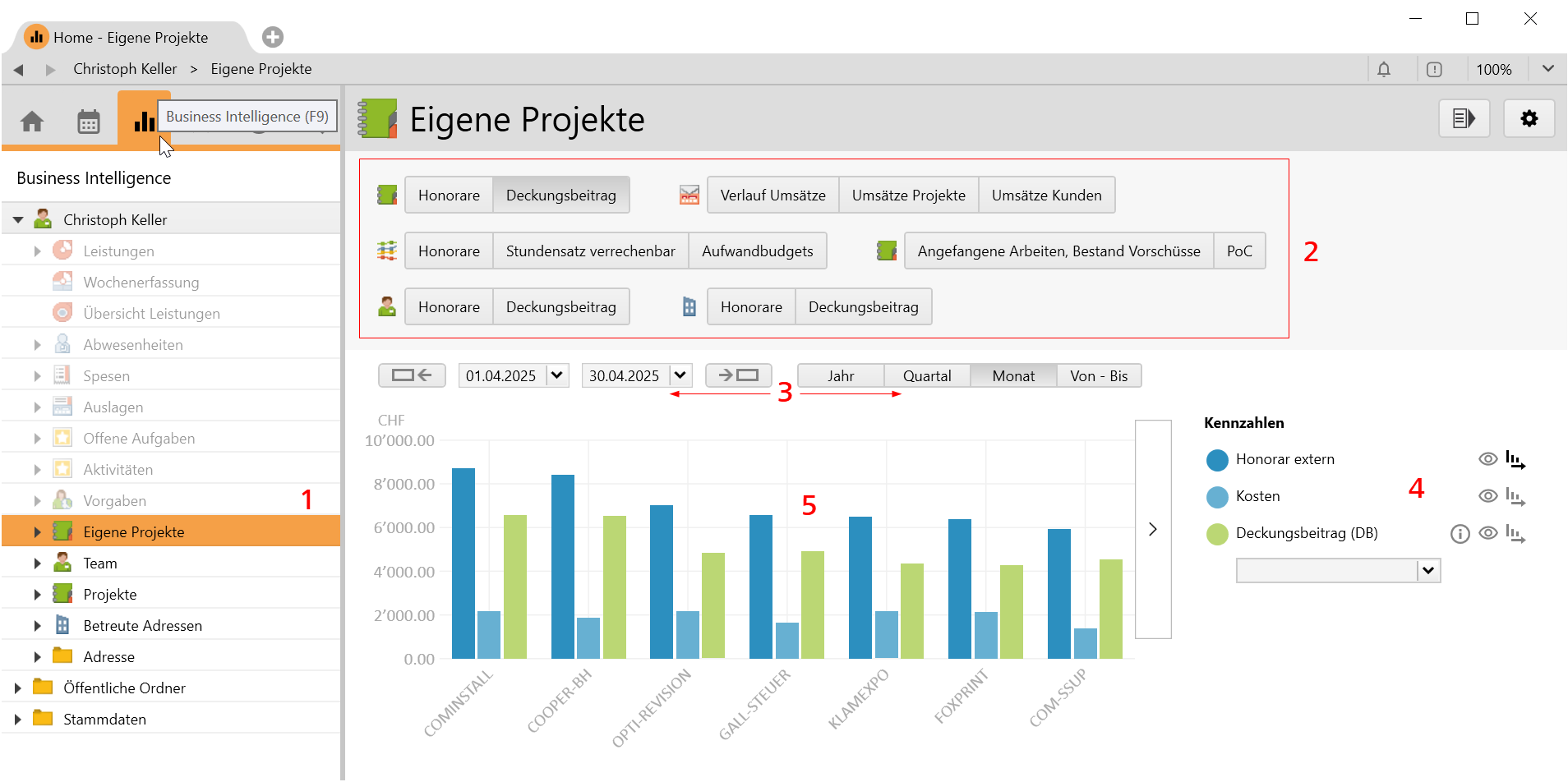Open the start date 01.04.2025 dropdown
Image resolution: width=1568 pixels, height=782 pixels.
coord(557,375)
